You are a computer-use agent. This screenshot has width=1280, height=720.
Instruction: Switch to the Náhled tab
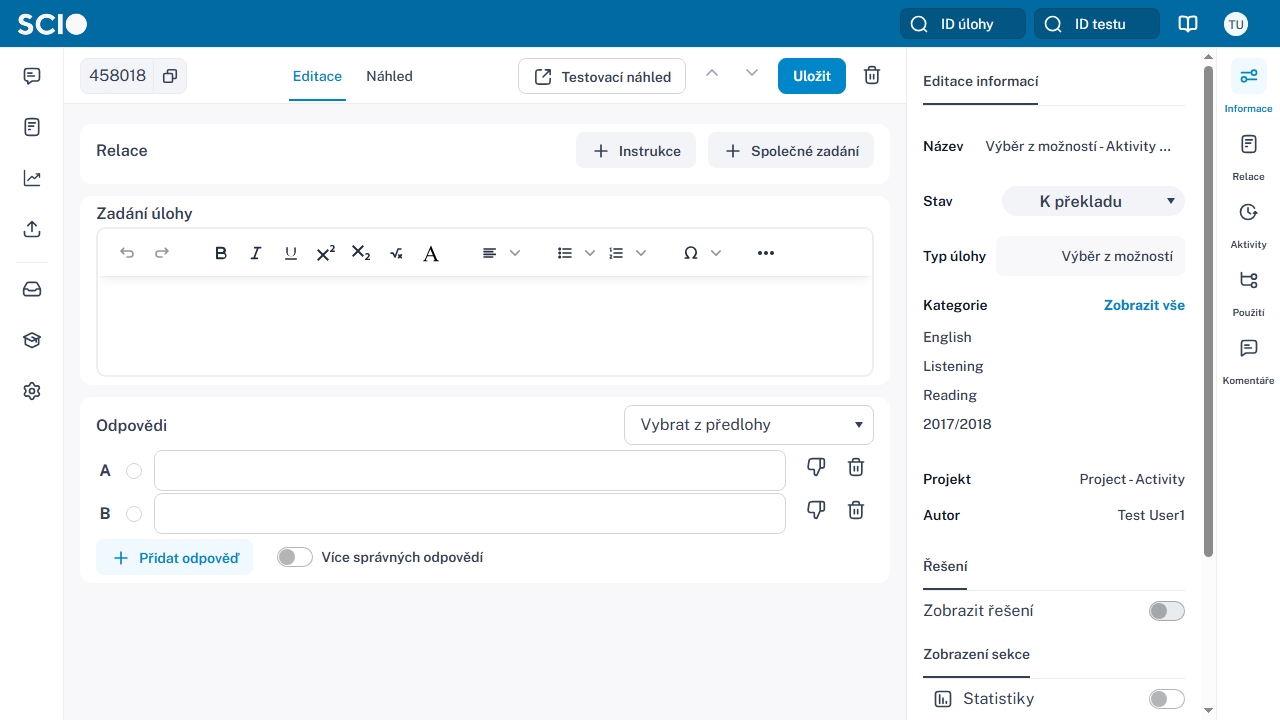click(389, 76)
